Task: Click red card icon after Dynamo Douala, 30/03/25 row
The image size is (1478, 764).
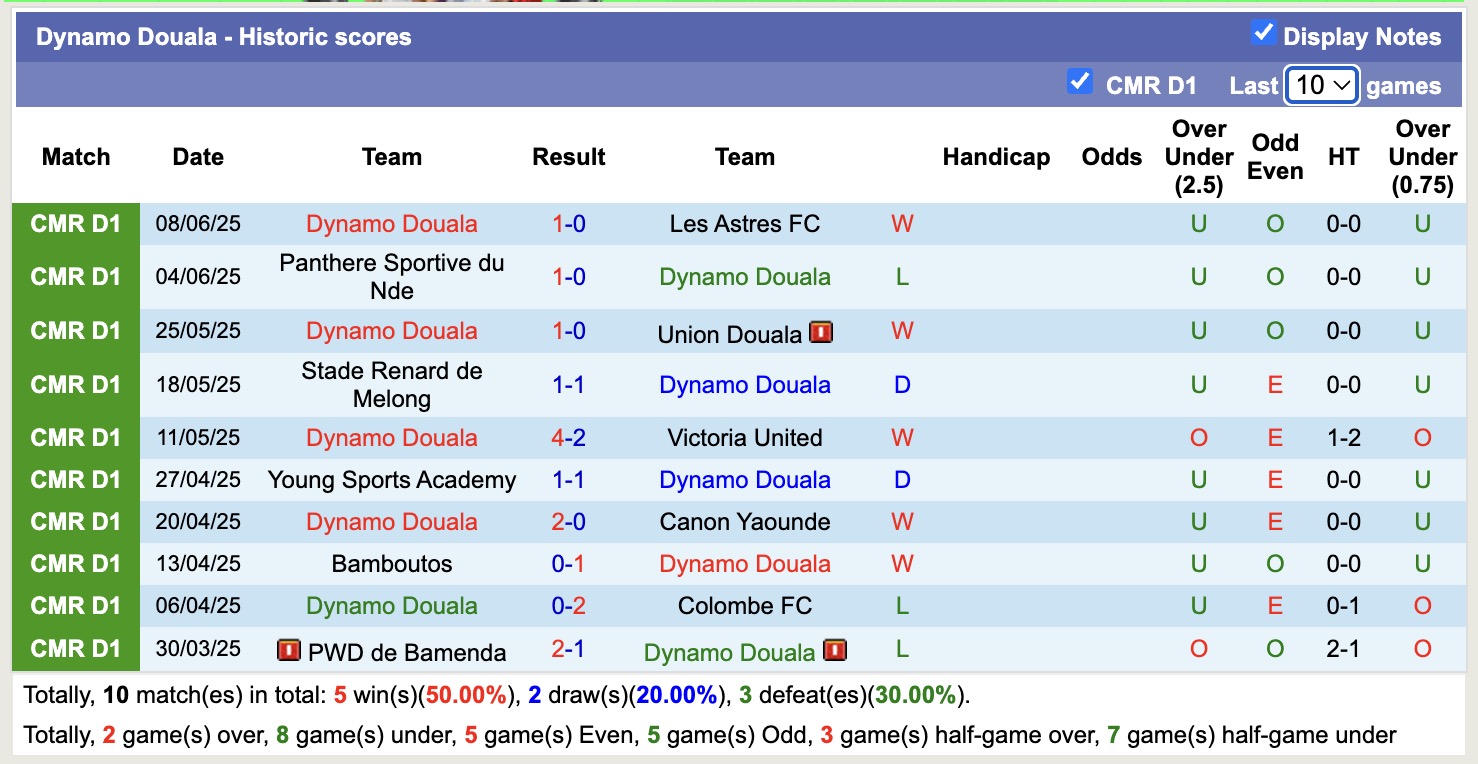Action: click(x=835, y=651)
